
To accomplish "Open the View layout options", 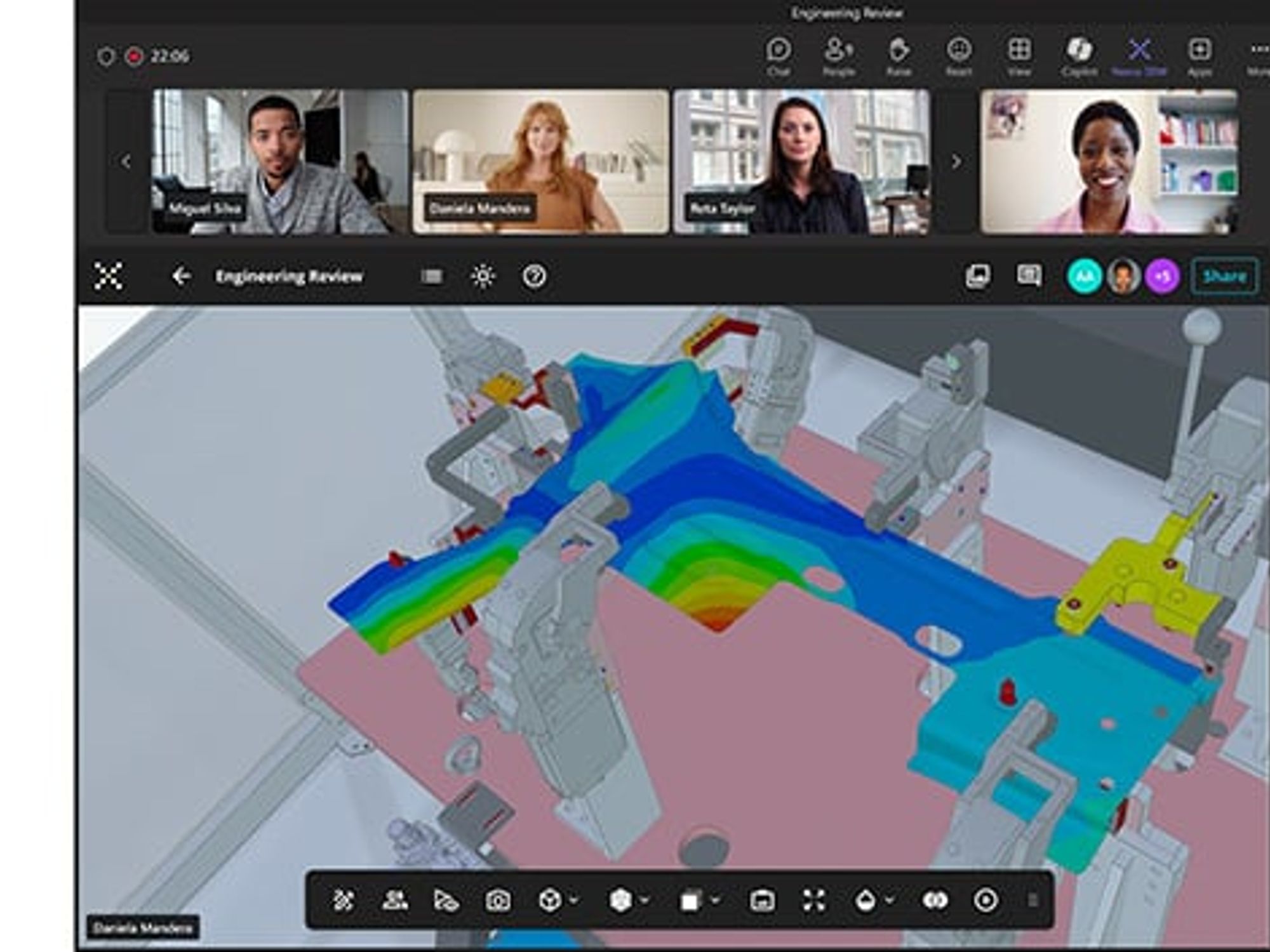I will pos(1019,56).
